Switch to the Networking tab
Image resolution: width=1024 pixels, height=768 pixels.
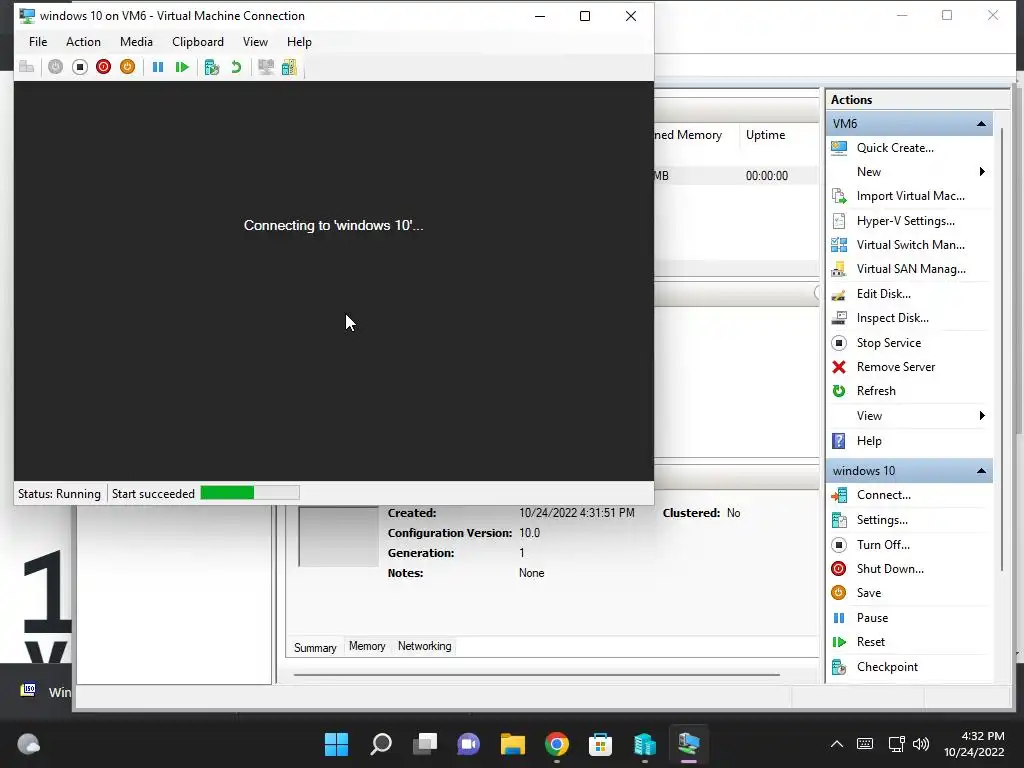[x=424, y=646]
